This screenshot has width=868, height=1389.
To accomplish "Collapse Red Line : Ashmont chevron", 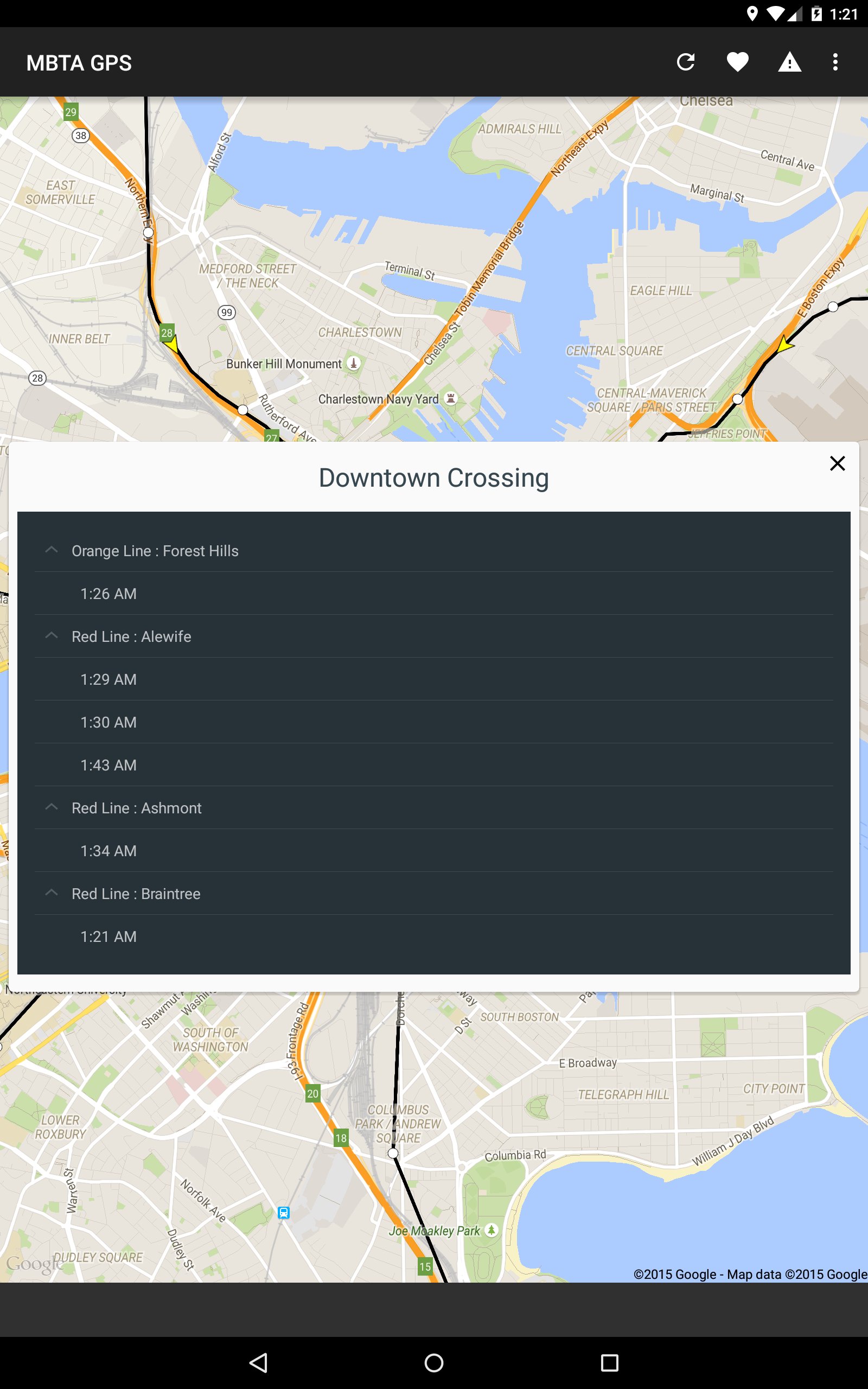I will point(52,807).
